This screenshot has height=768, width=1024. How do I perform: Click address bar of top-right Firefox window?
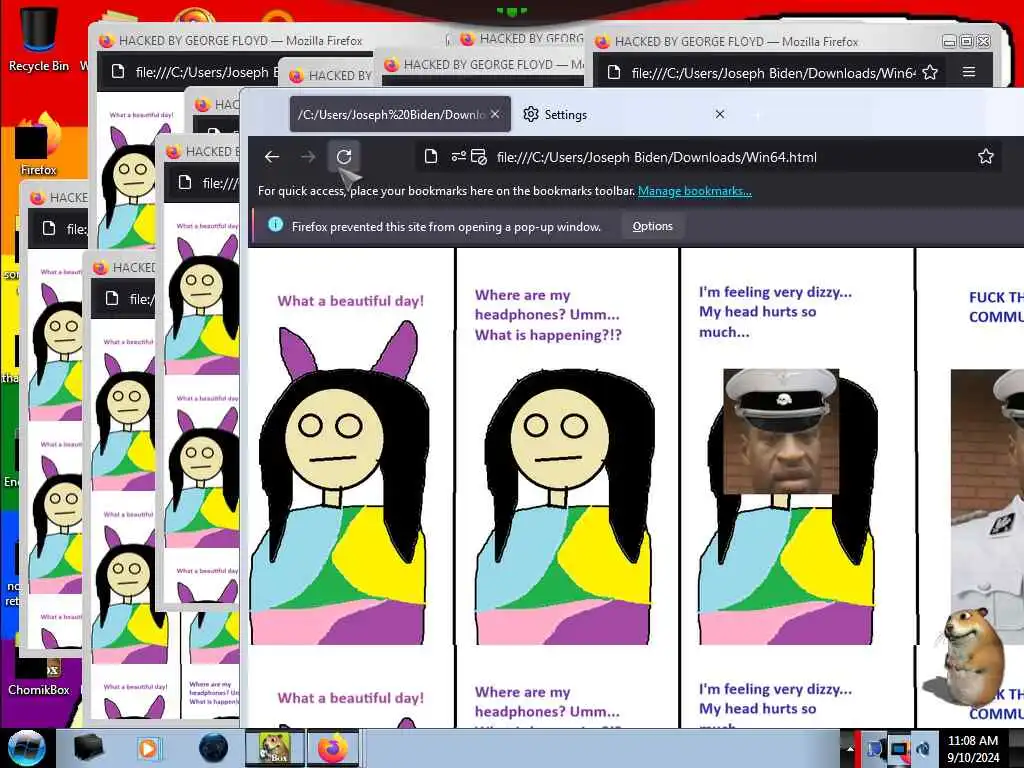pyautogui.click(x=773, y=72)
